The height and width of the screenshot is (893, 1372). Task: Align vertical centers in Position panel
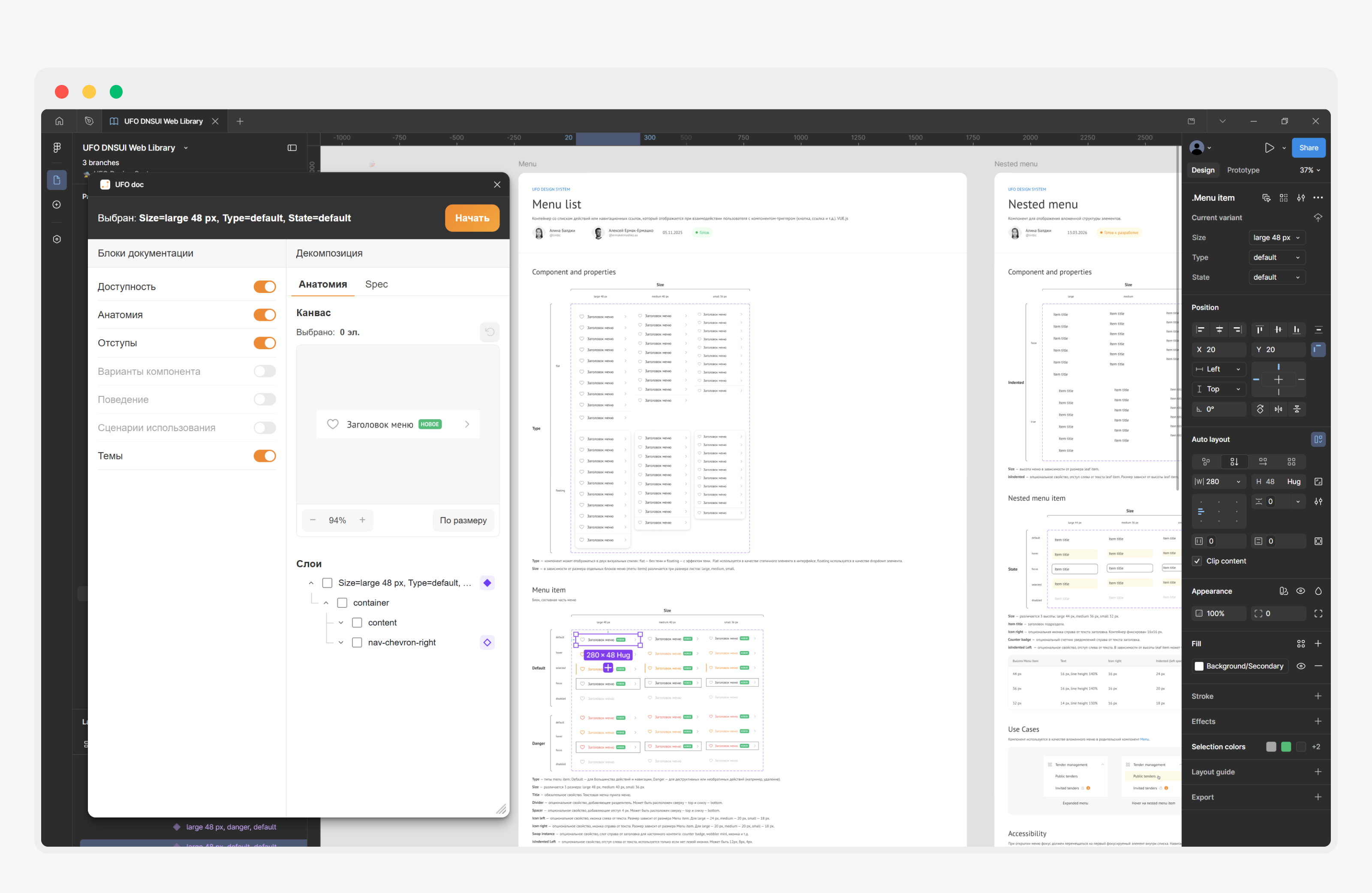pos(1278,329)
